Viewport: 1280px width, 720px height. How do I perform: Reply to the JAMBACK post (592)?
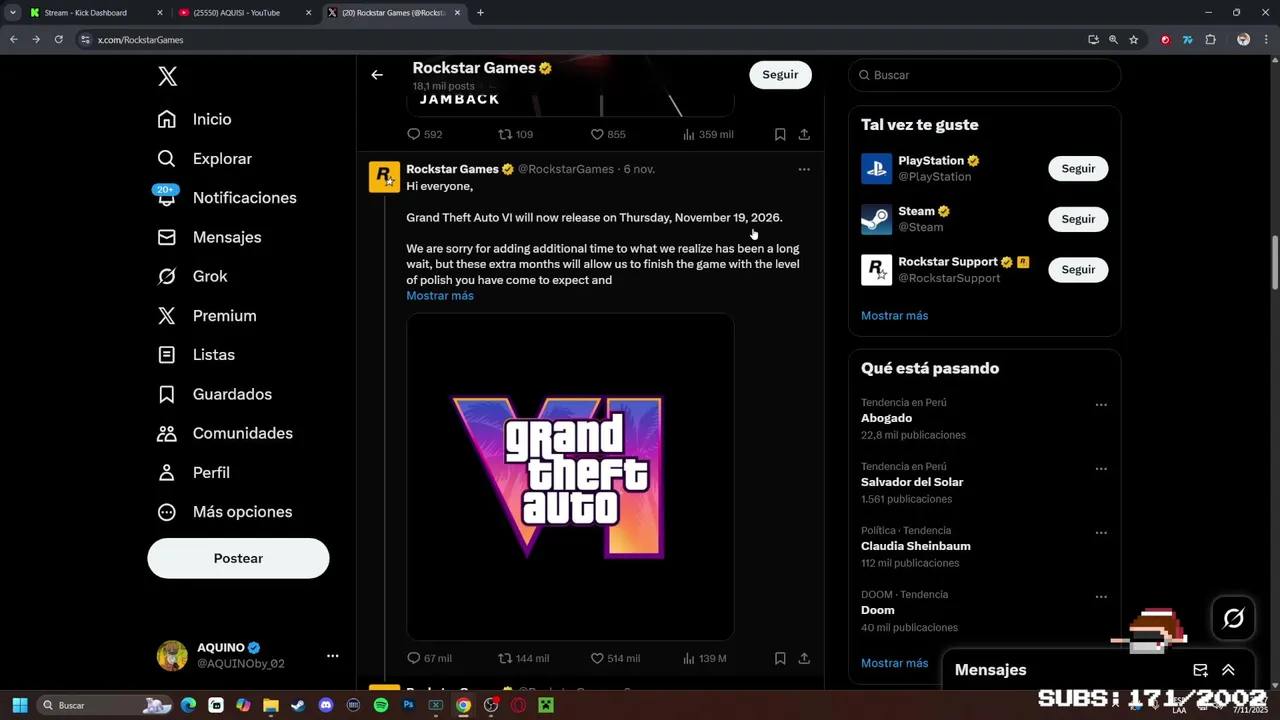coord(424,134)
